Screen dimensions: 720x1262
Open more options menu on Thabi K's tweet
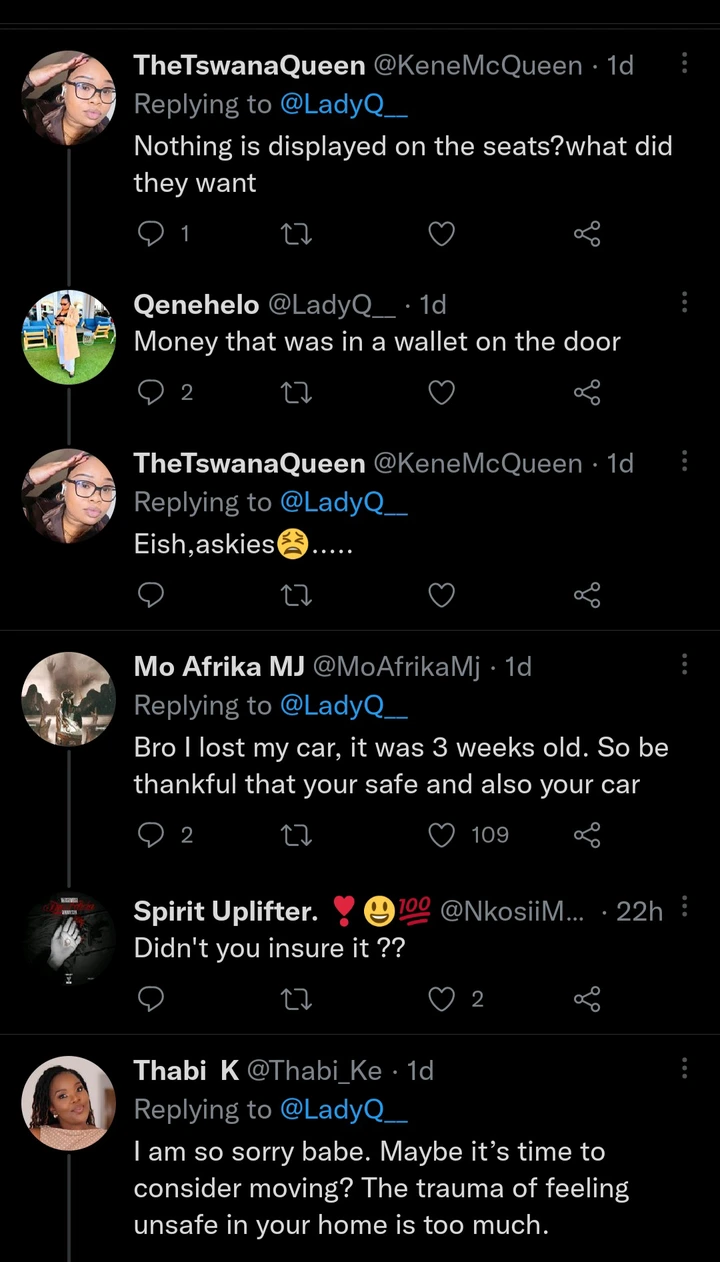tap(685, 1069)
